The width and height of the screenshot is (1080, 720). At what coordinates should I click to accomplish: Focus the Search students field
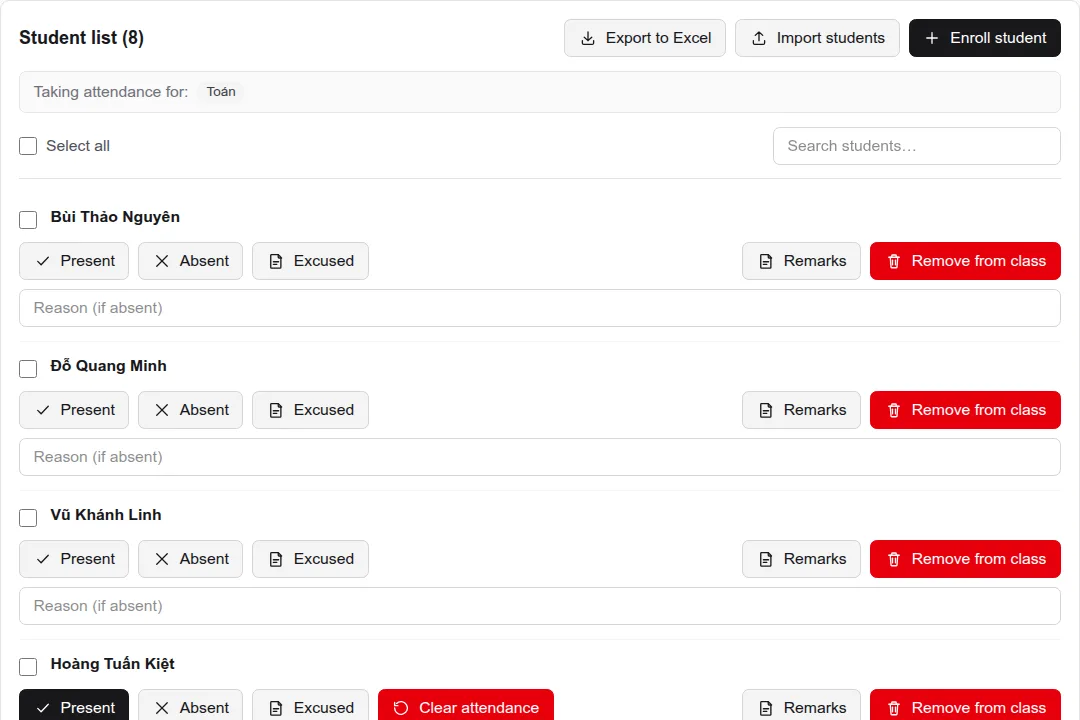917,146
